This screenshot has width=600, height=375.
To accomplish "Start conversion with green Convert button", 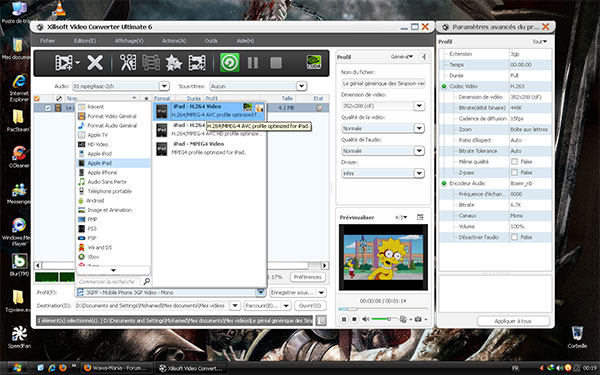I will pyautogui.click(x=230, y=62).
